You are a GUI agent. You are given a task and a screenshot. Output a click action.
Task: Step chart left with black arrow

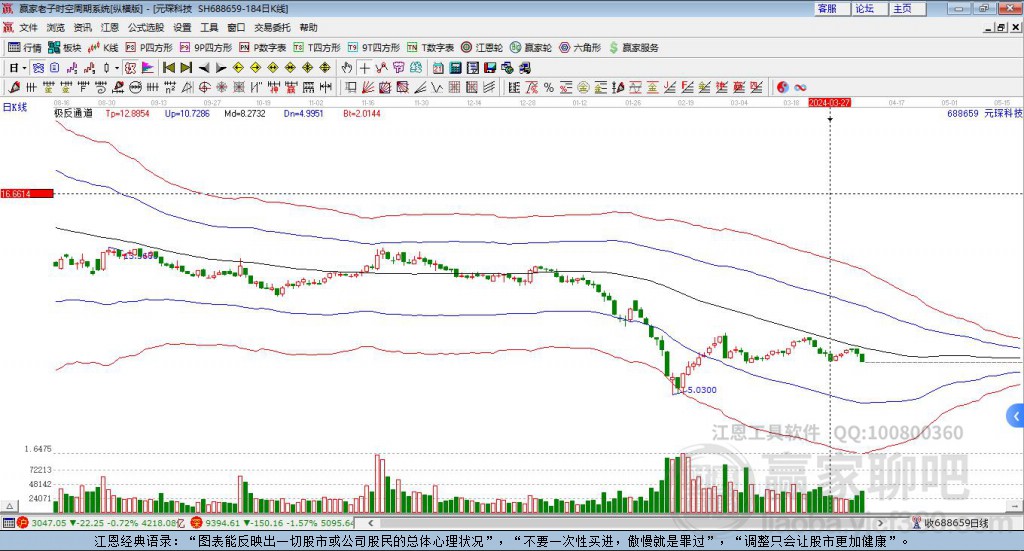pyautogui.click(x=204, y=68)
